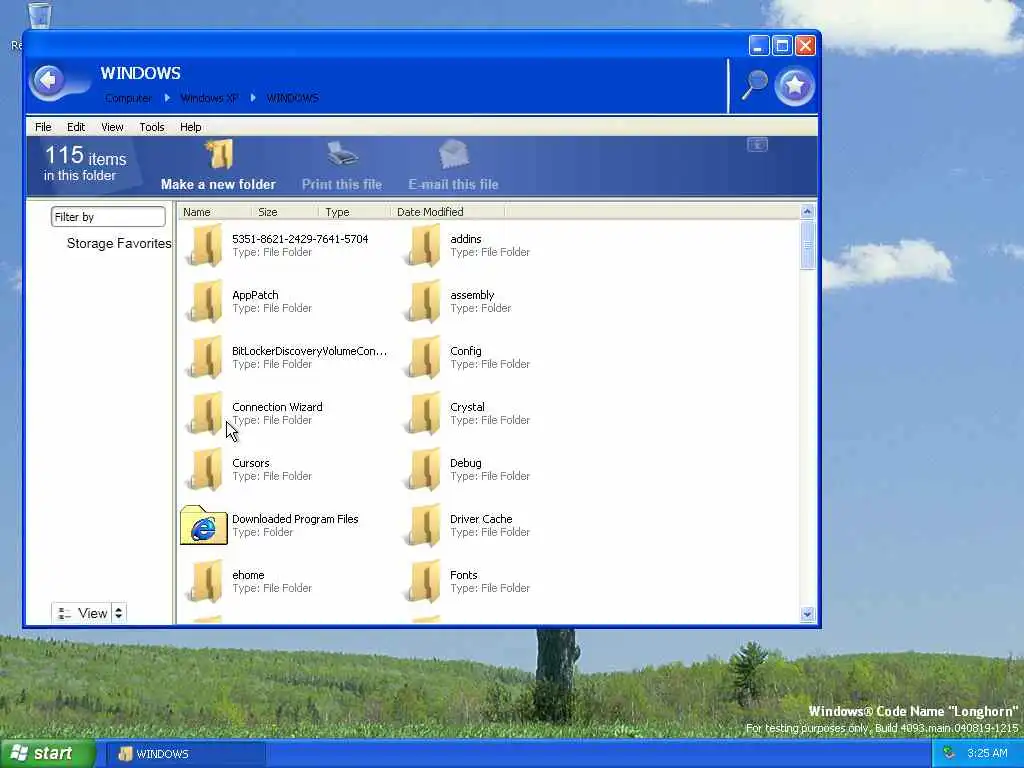Click the Make a new folder label

(218, 185)
